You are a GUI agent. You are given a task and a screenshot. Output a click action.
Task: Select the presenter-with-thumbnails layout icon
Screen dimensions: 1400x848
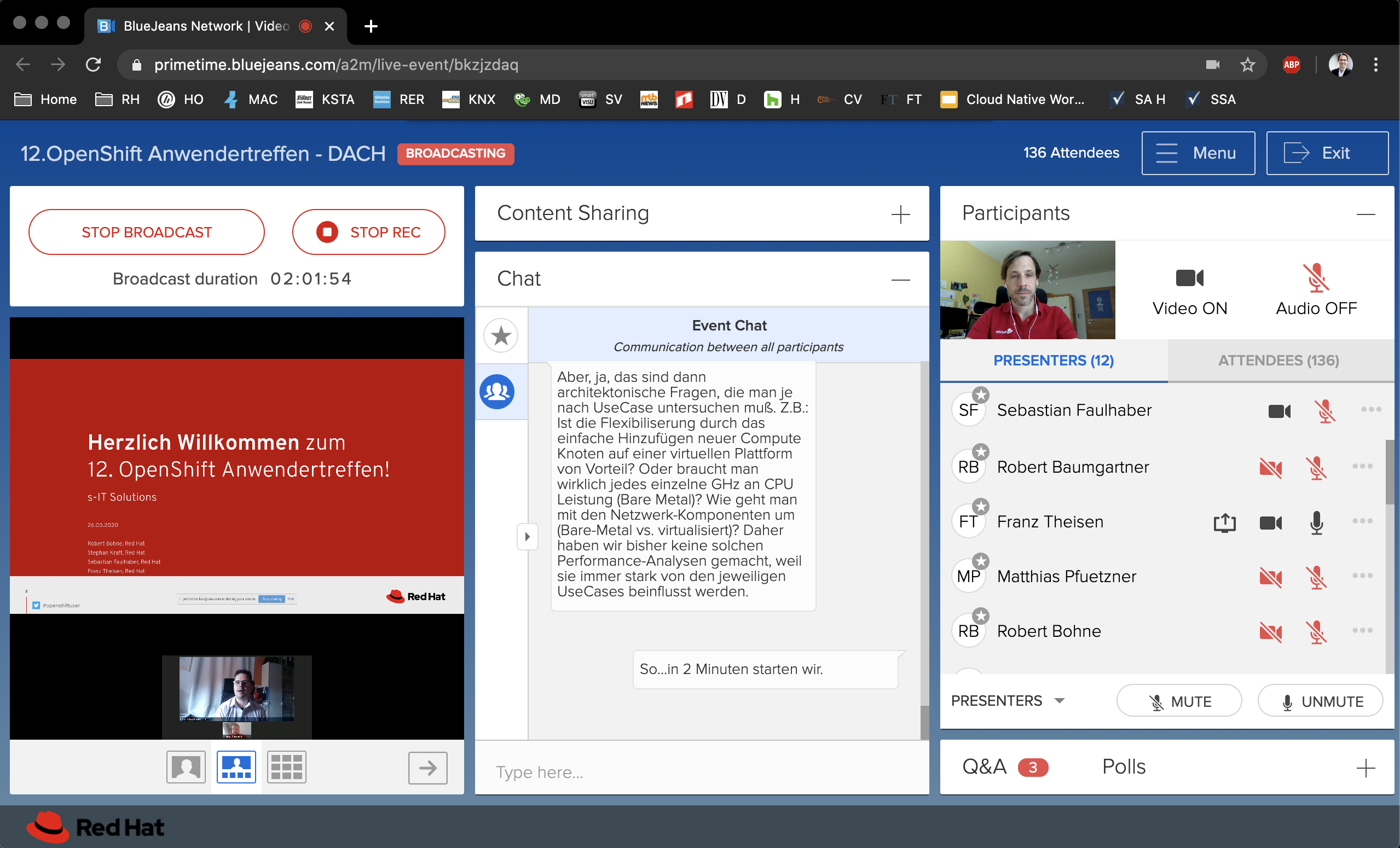236,767
